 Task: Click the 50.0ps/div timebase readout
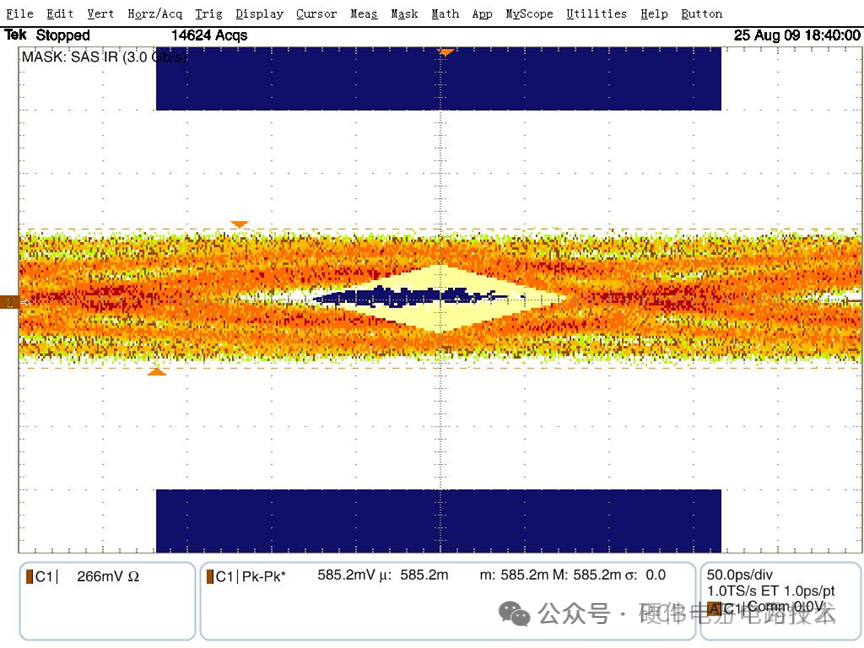739,574
